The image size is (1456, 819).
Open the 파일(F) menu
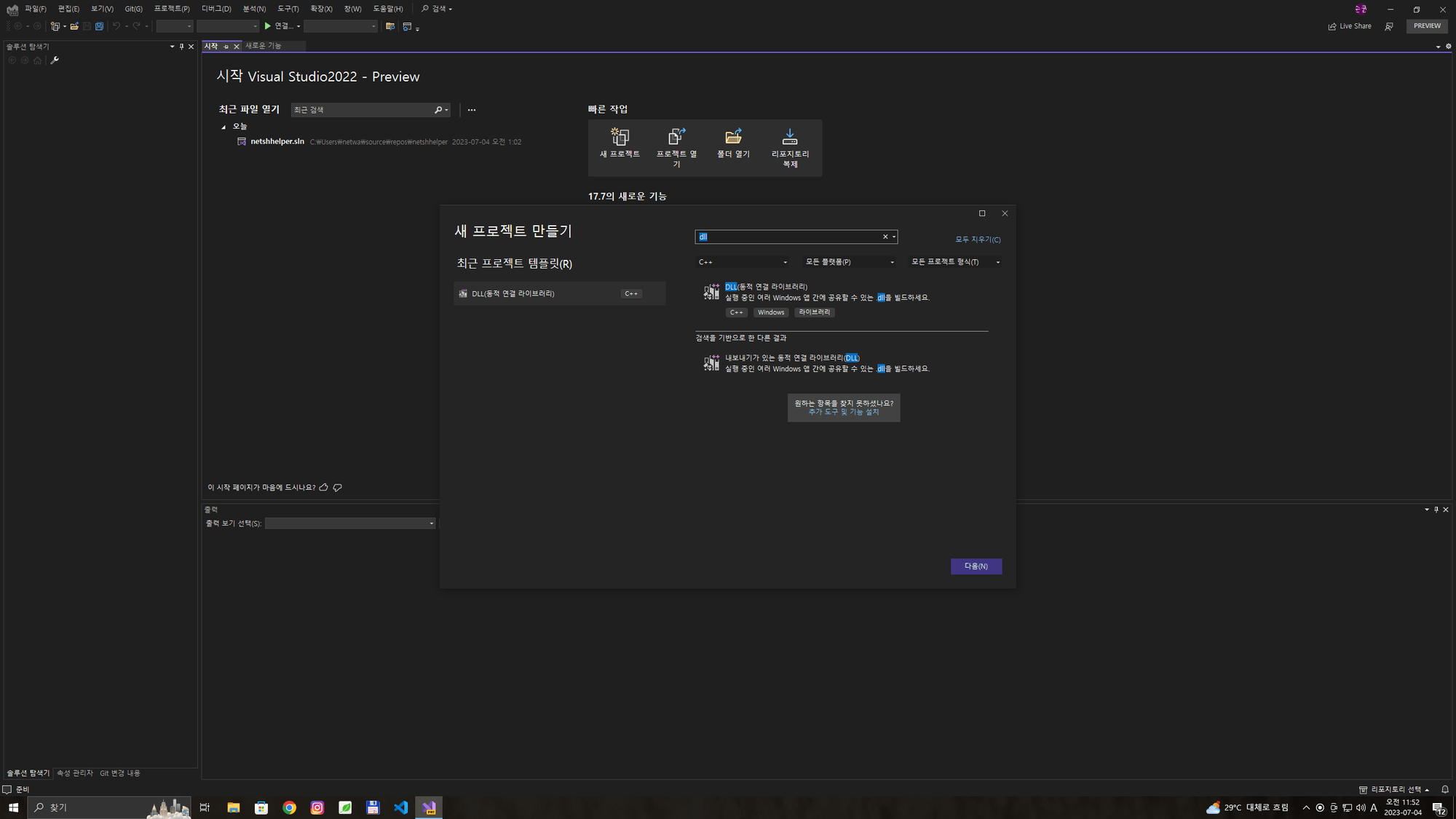pos(35,9)
